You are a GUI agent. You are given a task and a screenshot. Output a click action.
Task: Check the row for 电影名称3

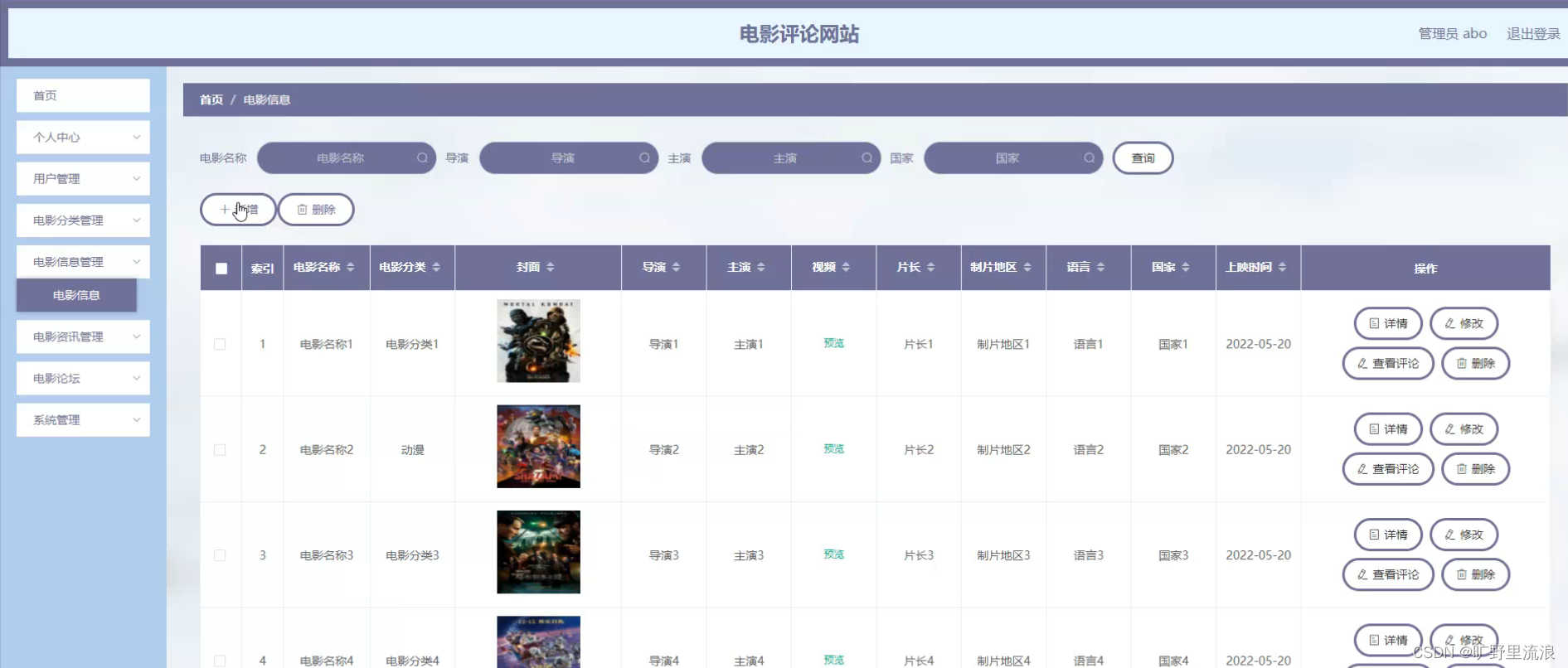click(x=220, y=555)
